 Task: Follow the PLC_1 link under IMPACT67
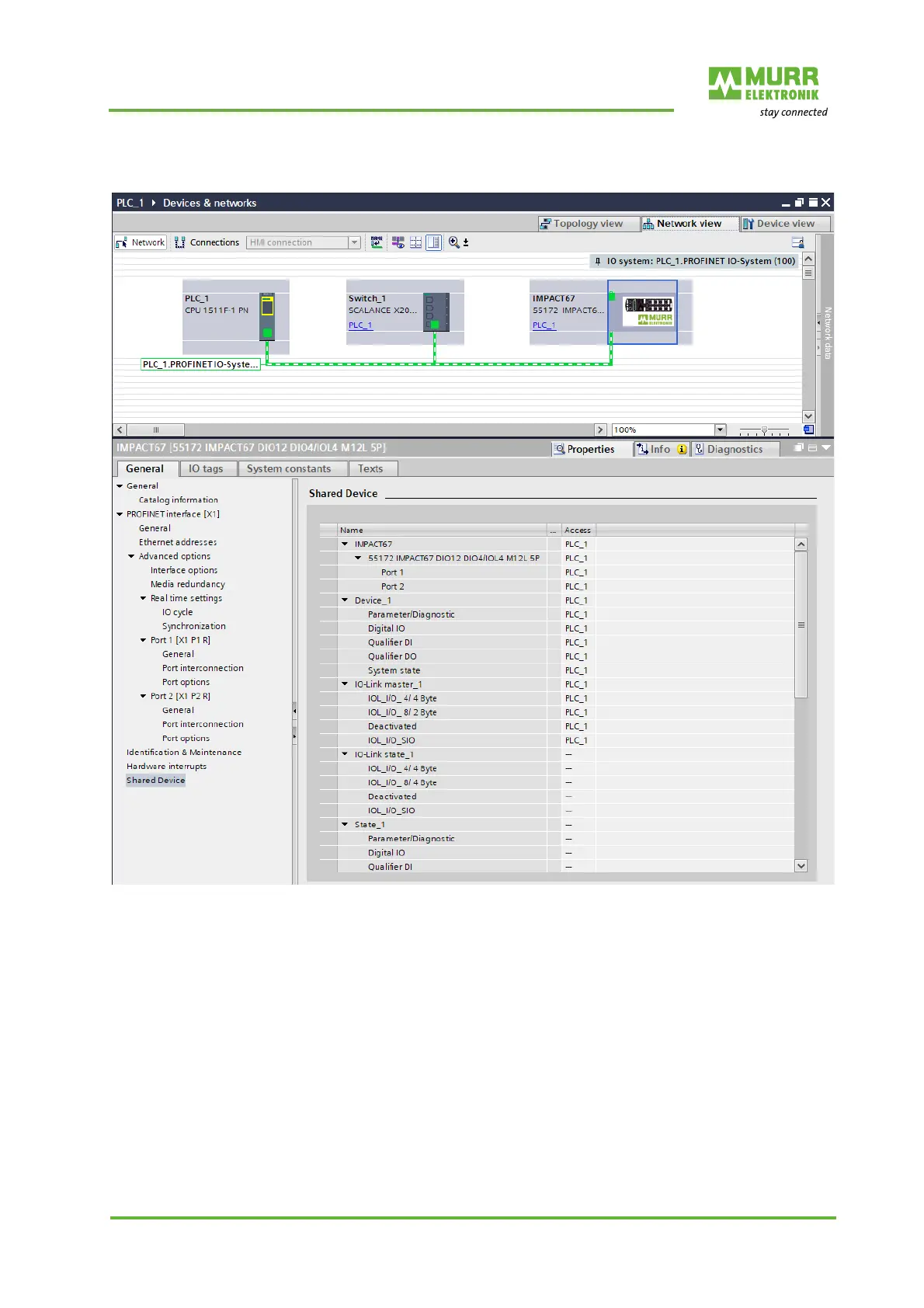point(544,325)
